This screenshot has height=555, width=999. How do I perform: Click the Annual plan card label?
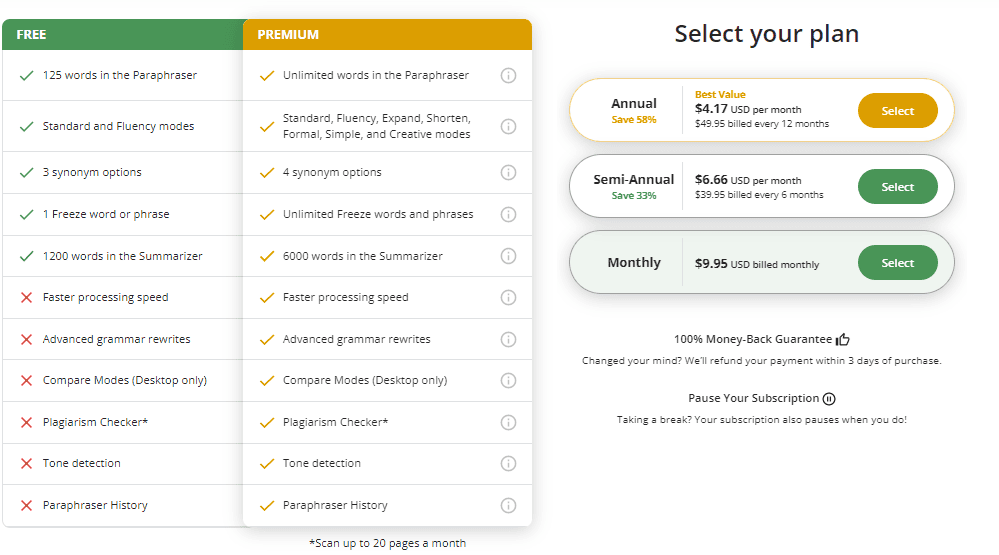point(634,104)
